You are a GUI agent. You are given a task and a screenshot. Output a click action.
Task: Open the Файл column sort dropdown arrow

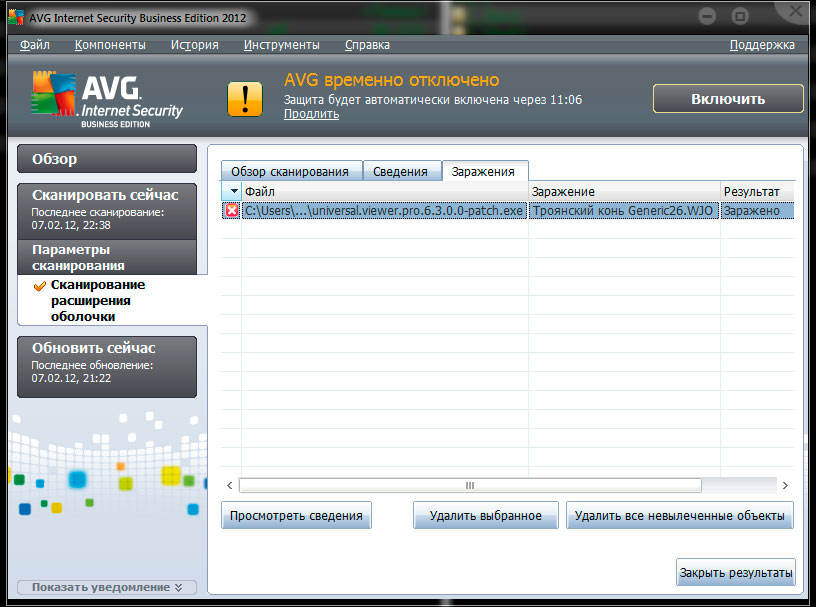(232, 191)
